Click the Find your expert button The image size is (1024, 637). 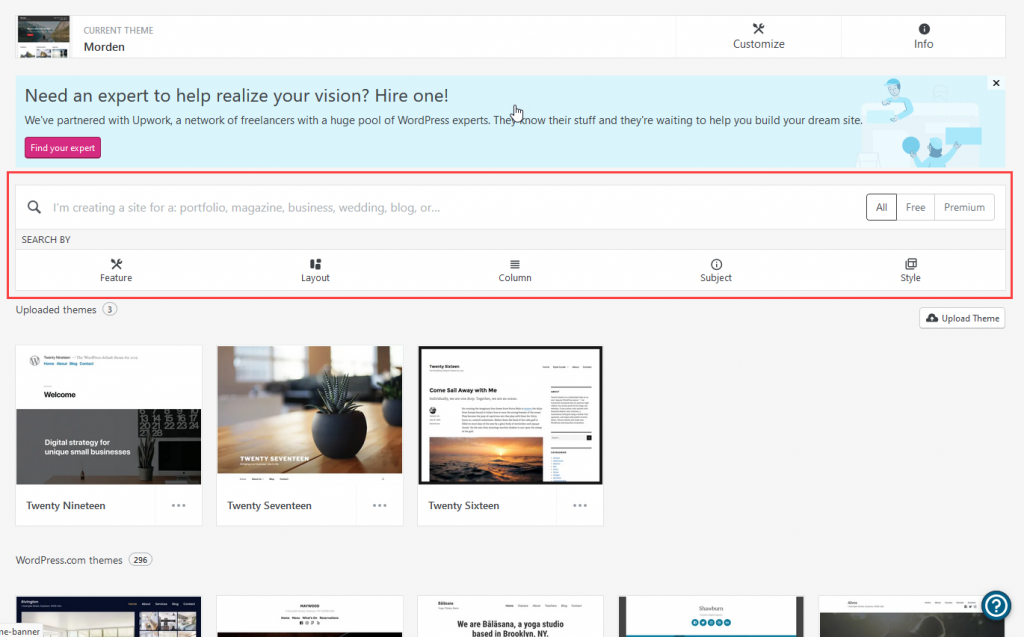coord(63,148)
